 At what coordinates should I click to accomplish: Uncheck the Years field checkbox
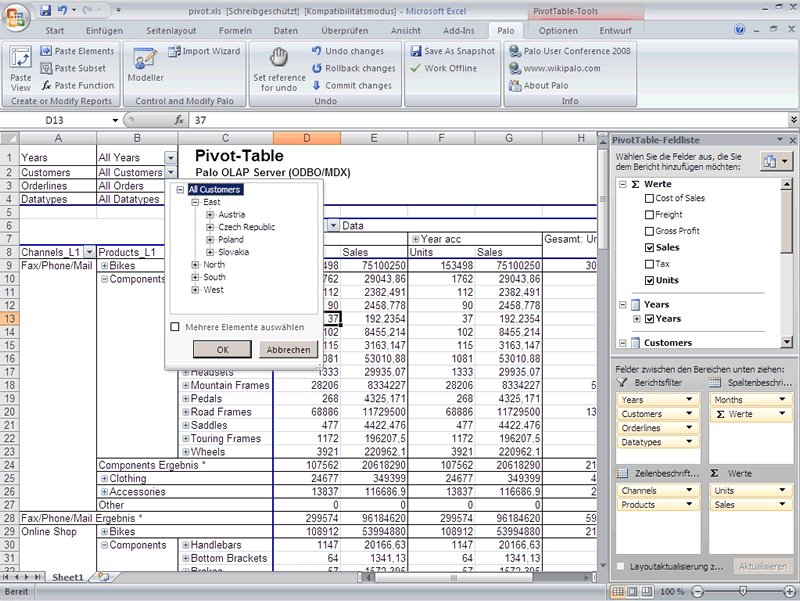coord(649,319)
